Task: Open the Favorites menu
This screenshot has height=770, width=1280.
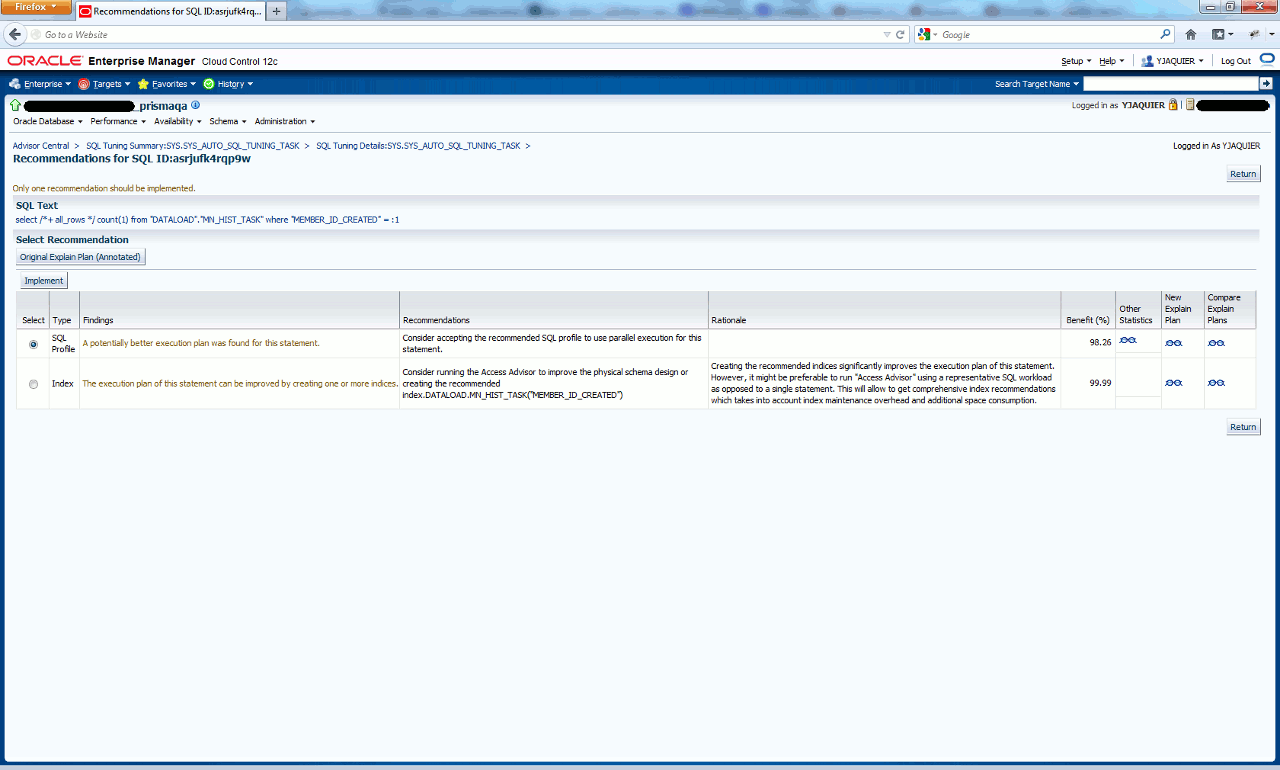Action: pyautogui.click(x=167, y=84)
